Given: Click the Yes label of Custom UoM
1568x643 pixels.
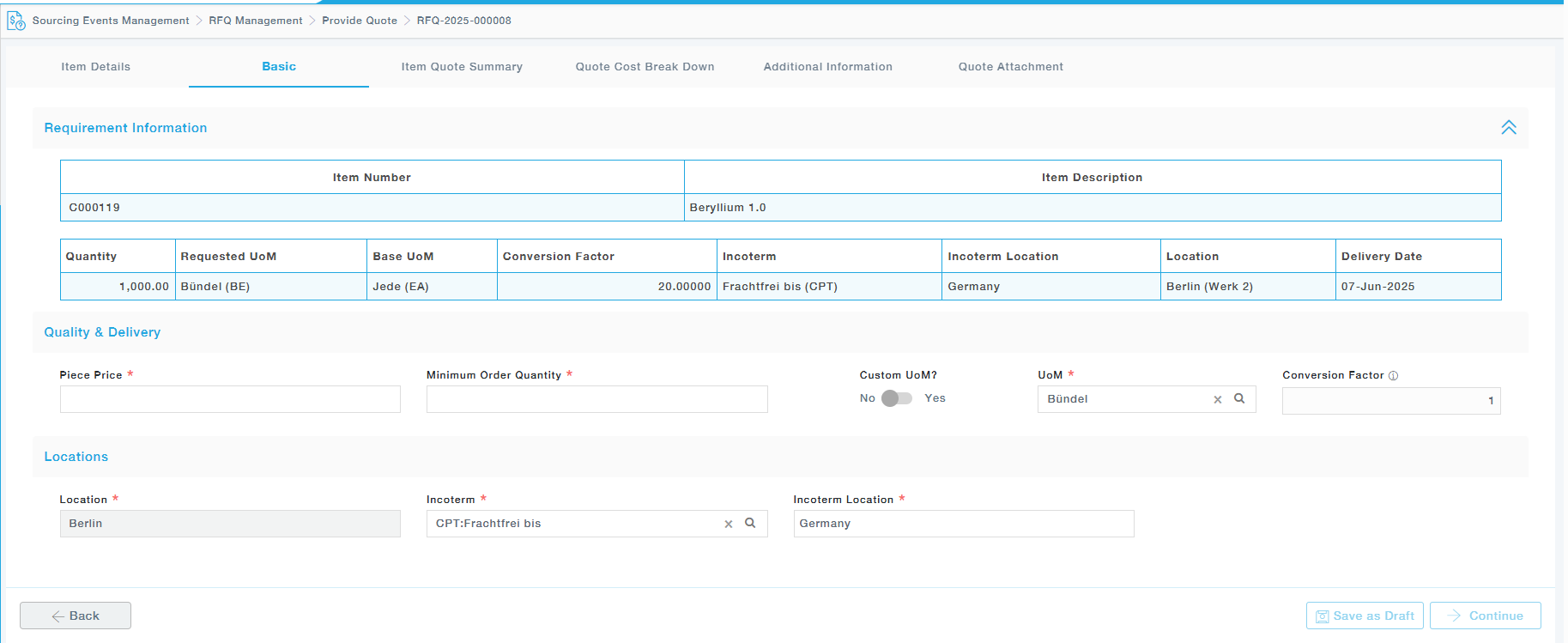Looking at the screenshot, I should pos(935,398).
